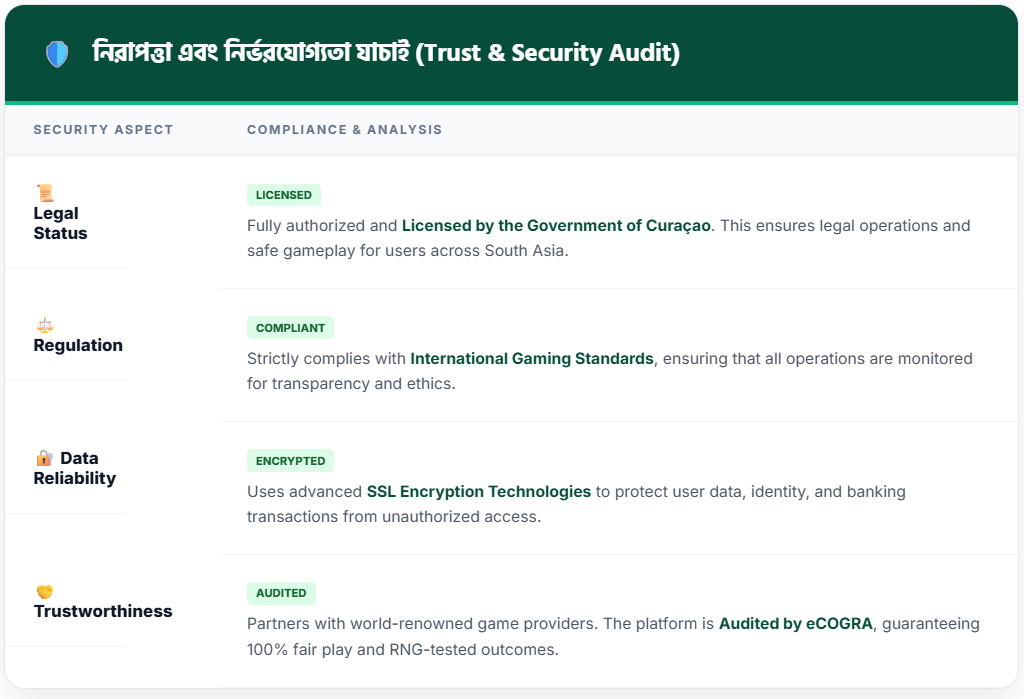The width and height of the screenshot is (1024, 699).
Task: Open 'Licensed by the Government of Curaçao' text
Action: 556,226
